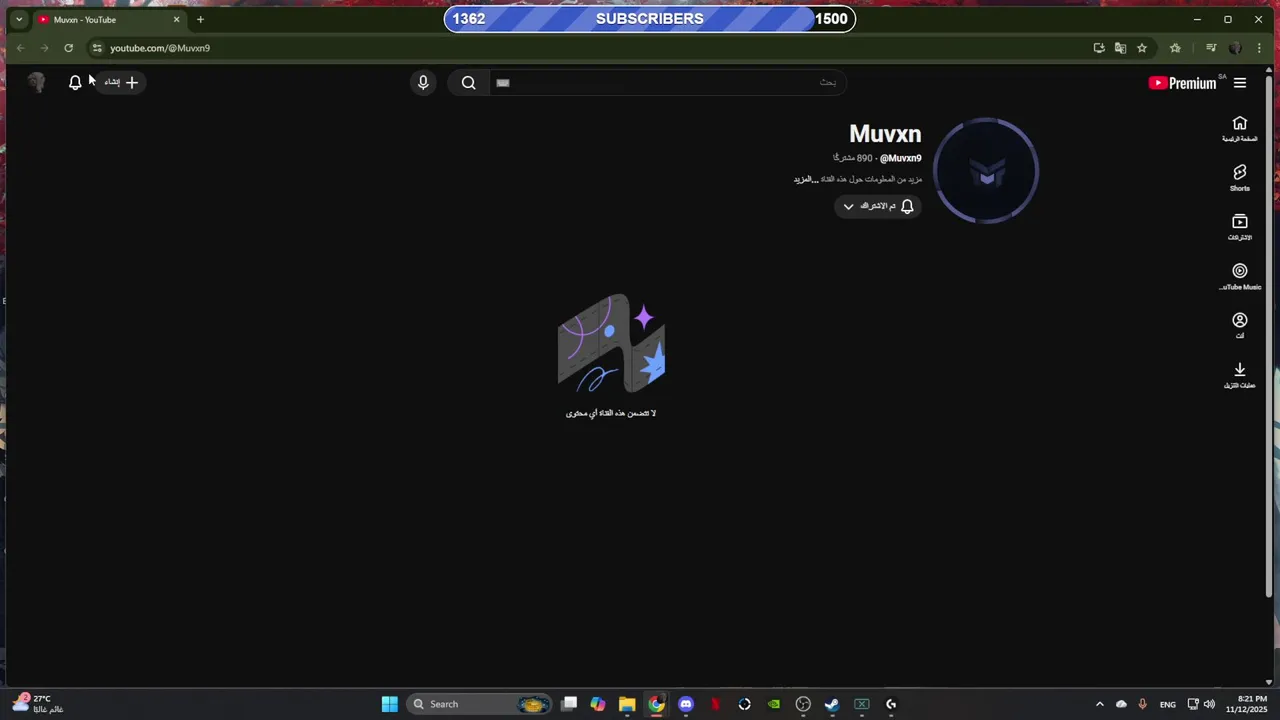Start voice search with the microphone

423,83
